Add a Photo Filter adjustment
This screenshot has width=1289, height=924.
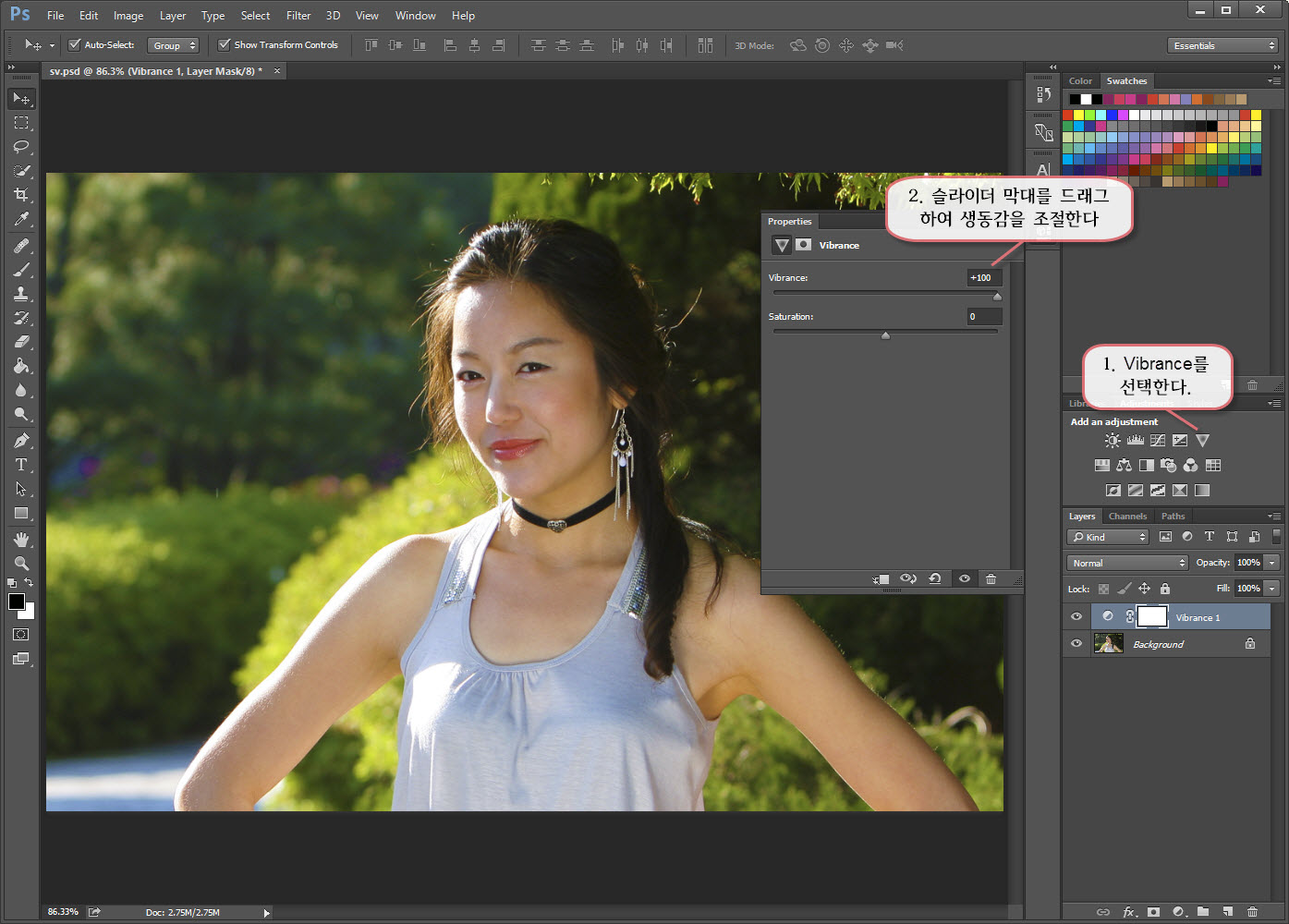click(1169, 466)
